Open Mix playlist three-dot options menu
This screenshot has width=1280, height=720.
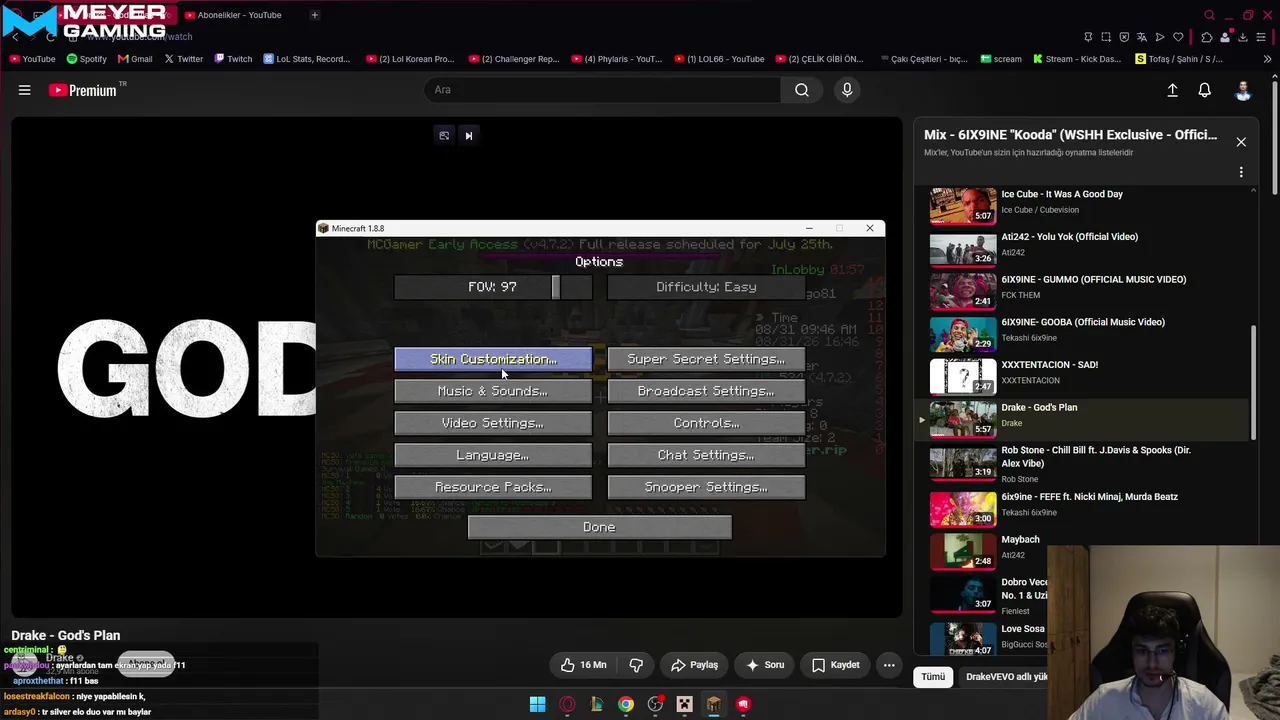coord(1241,172)
